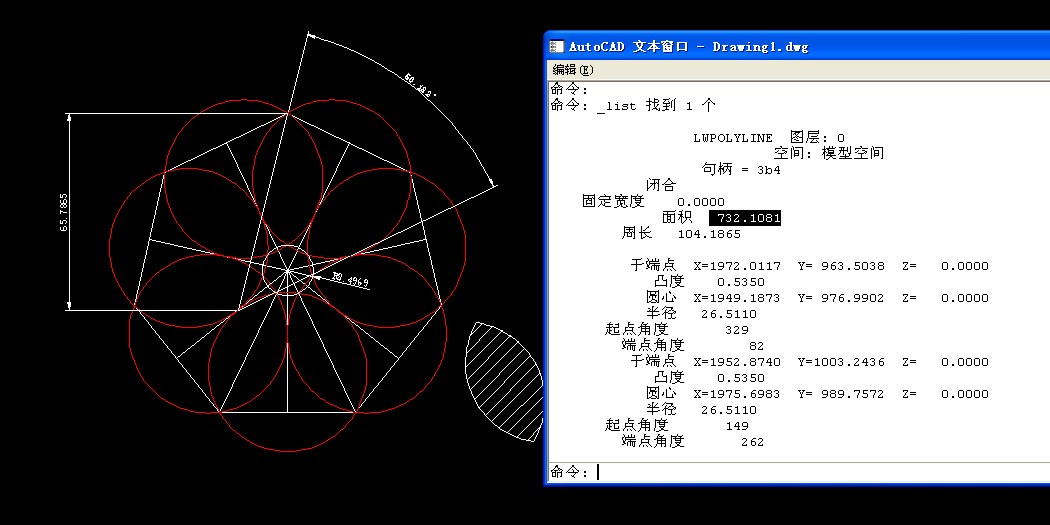This screenshot has width=1050, height=525.
Task: Click the AutoCAD text window title bar icon
Action: pyautogui.click(x=556, y=46)
